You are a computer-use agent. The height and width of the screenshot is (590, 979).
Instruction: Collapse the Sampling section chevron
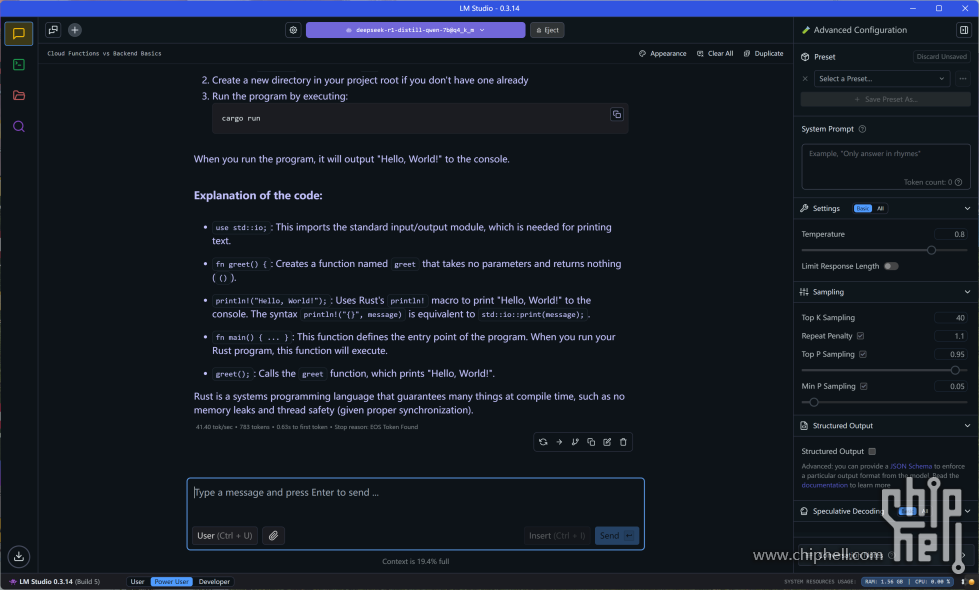(x=967, y=292)
